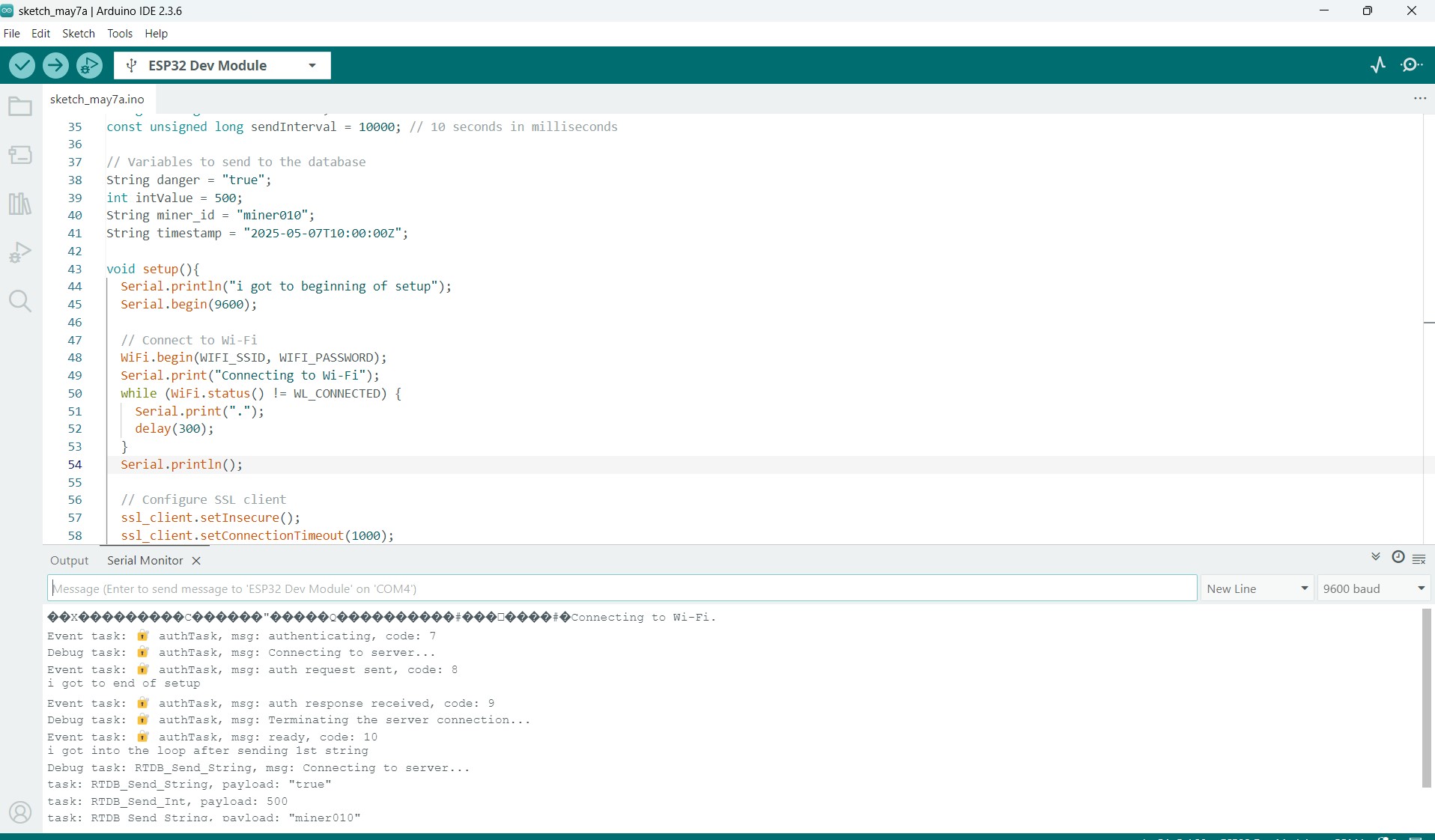Toggle timestamp display in Serial Monitor
The image size is (1435, 840).
[x=1398, y=557]
